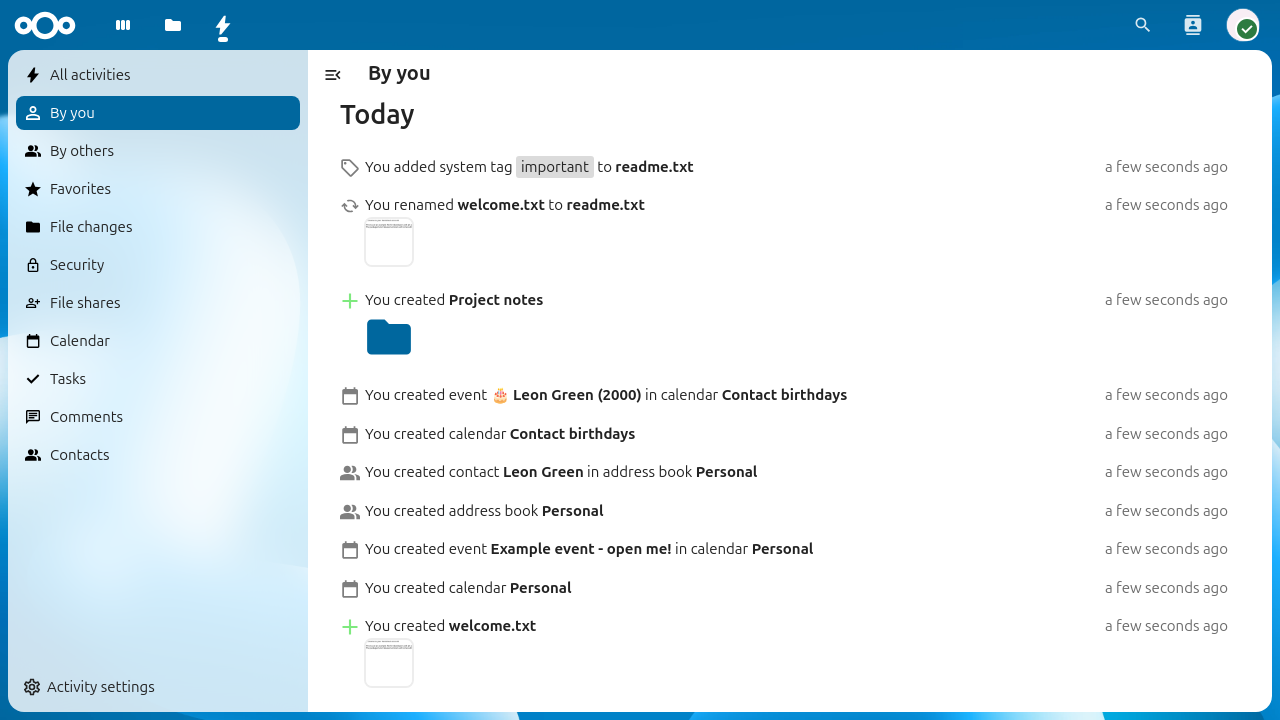Show File changes activities
The height and width of the screenshot is (720, 1280).
(91, 227)
